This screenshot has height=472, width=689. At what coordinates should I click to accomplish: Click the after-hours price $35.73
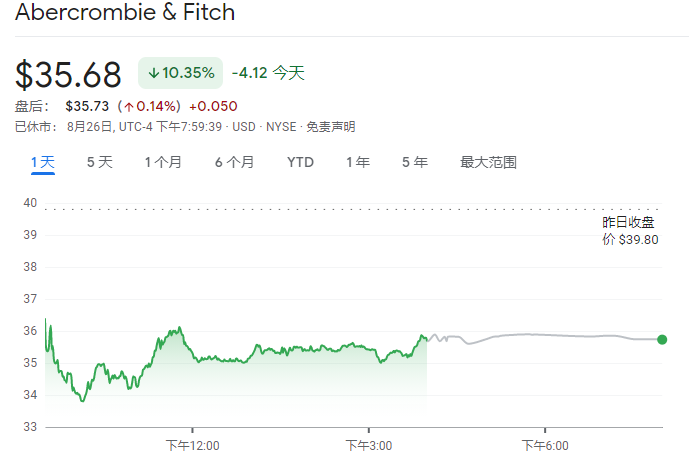pos(87,106)
